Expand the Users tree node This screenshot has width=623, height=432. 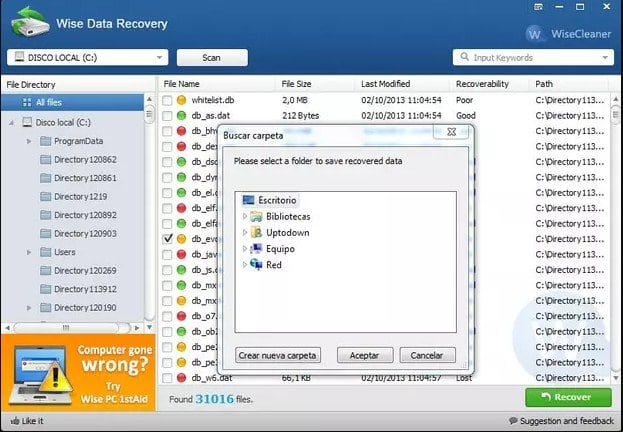tap(29, 252)
